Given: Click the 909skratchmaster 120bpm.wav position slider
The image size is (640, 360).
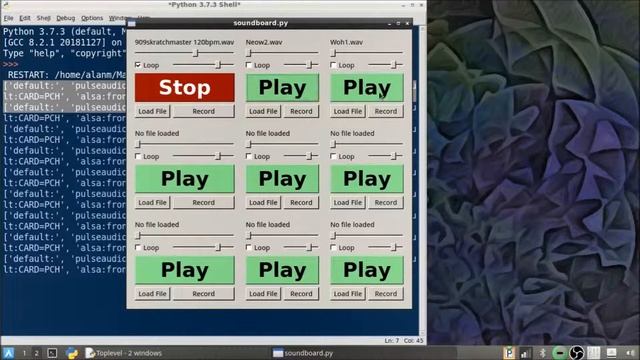Looking at the screenshot, I should point(184,53).
